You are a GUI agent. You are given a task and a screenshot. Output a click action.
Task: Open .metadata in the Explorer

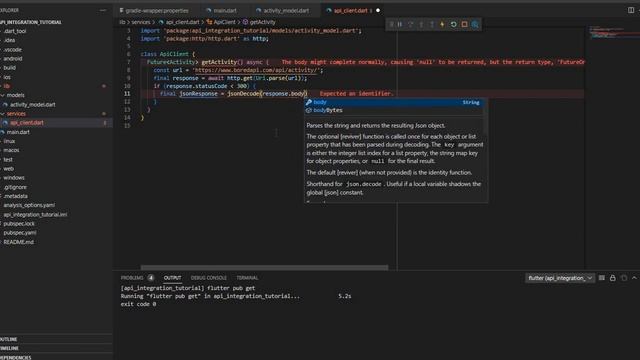pos(16,196)
